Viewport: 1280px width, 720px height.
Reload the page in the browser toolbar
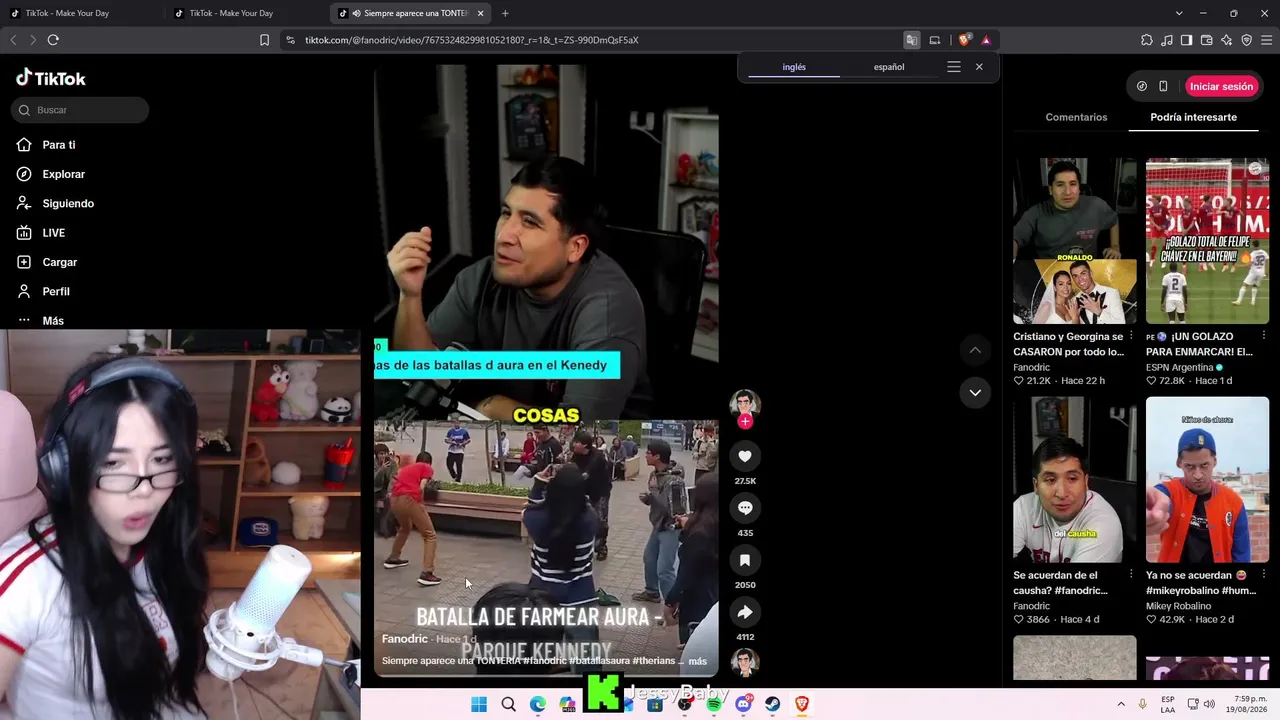point(53,40)
